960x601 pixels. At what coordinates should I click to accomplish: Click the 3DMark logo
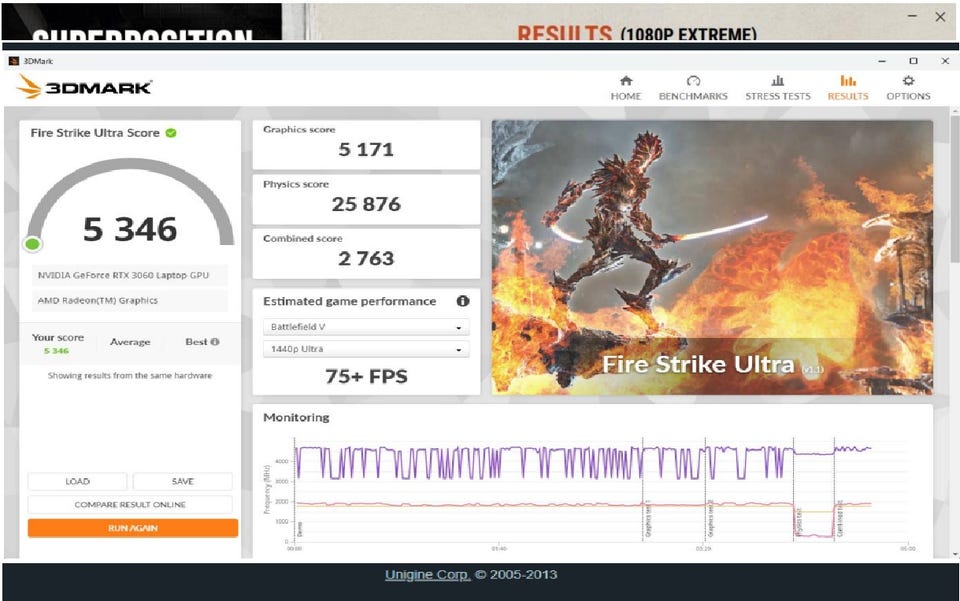click(x=84, y=87)
